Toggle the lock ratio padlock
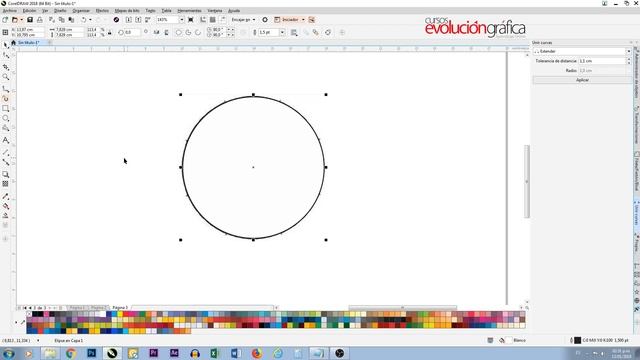This screenshot has height=360, width=640. 110,32
